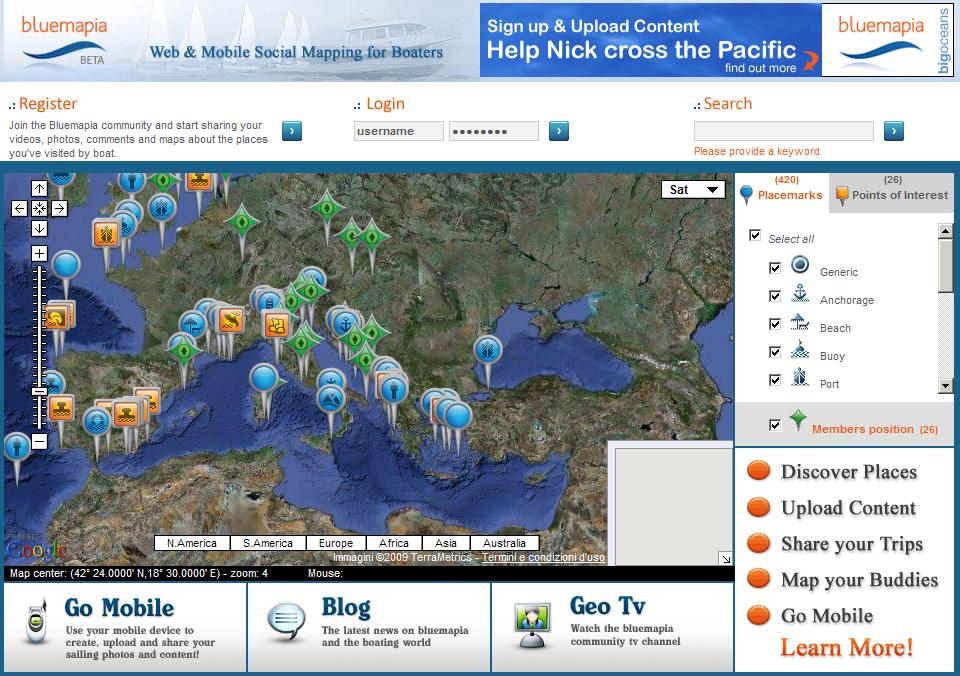This screenshot has width=960, height=676.
Task: Click the bluemapia bigoceans logo
Action: click(x=887, y=40)
